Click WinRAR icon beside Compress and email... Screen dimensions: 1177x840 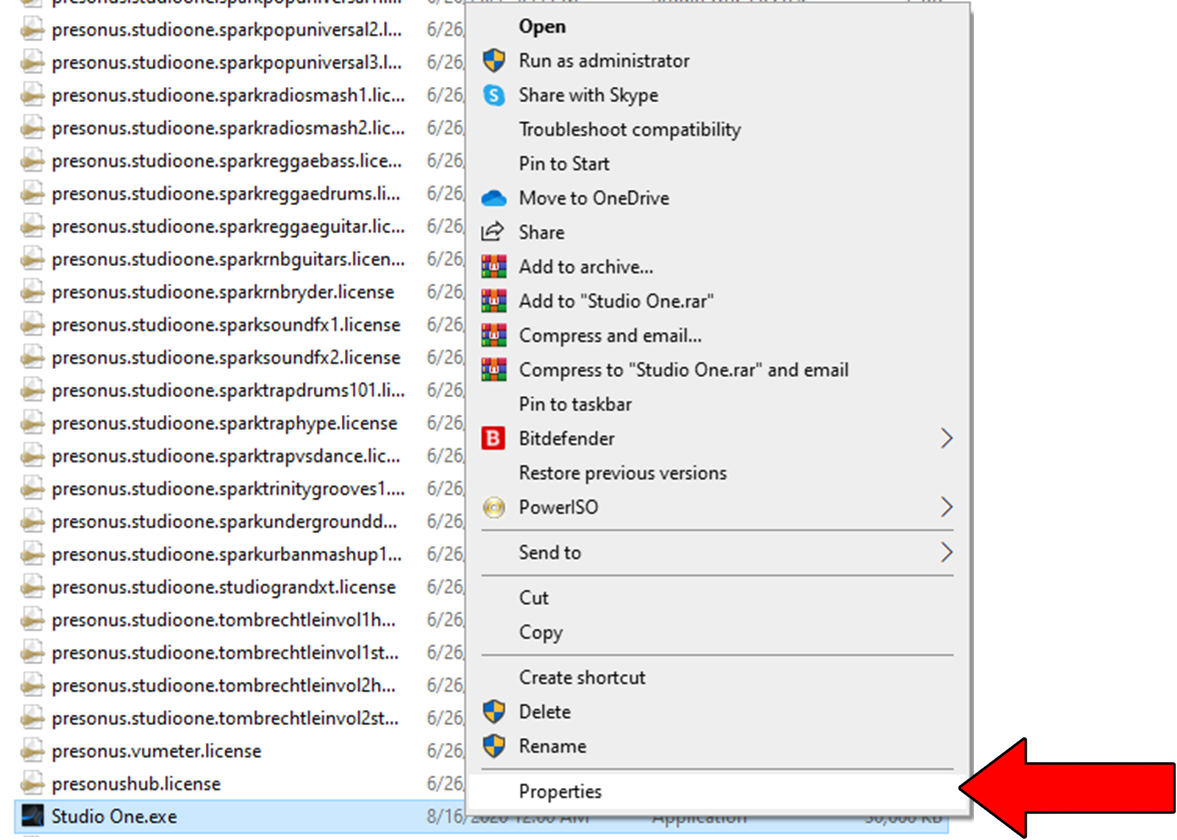click(494, 336)
